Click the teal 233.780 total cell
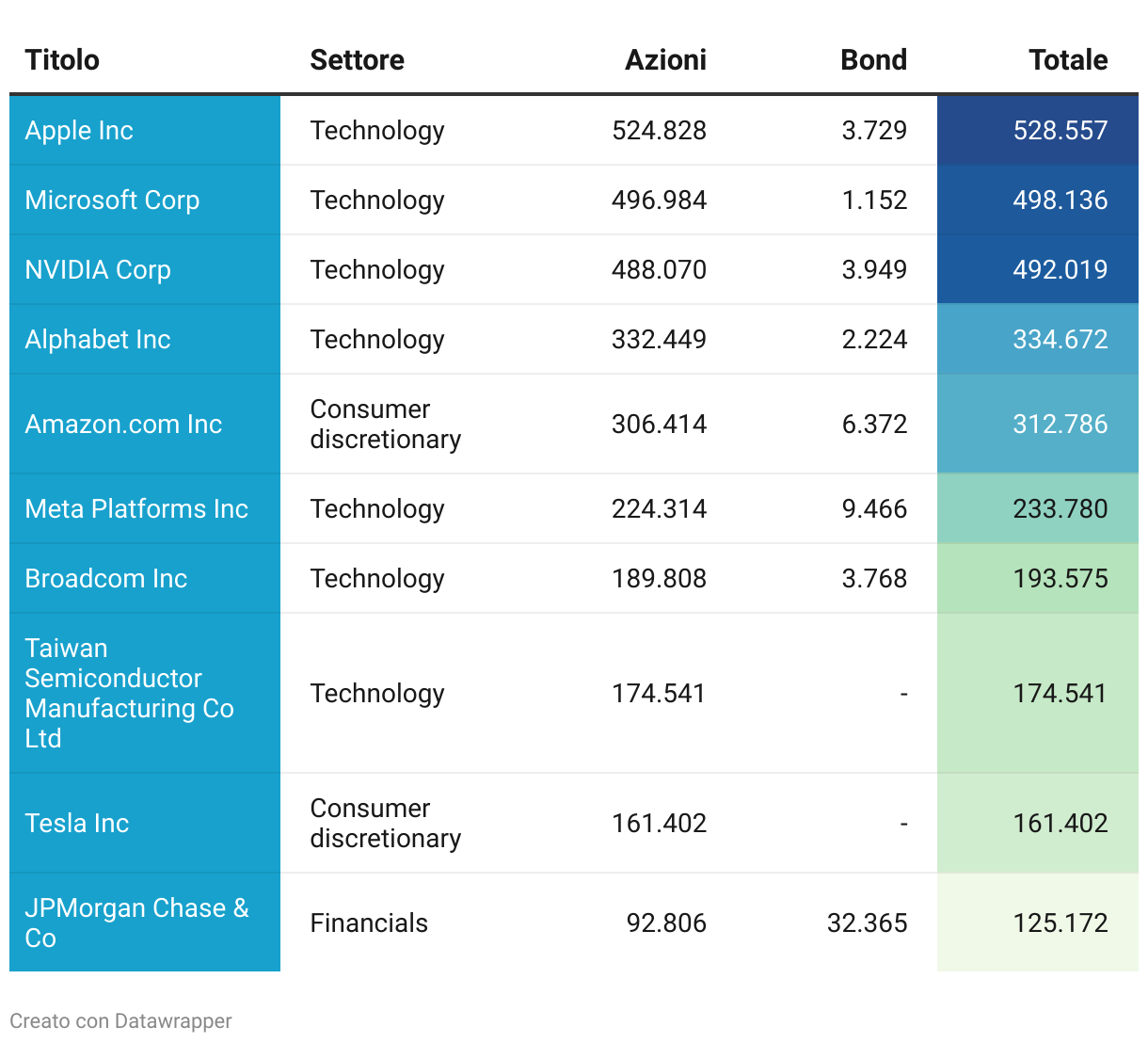 (x=1060, y=509)
